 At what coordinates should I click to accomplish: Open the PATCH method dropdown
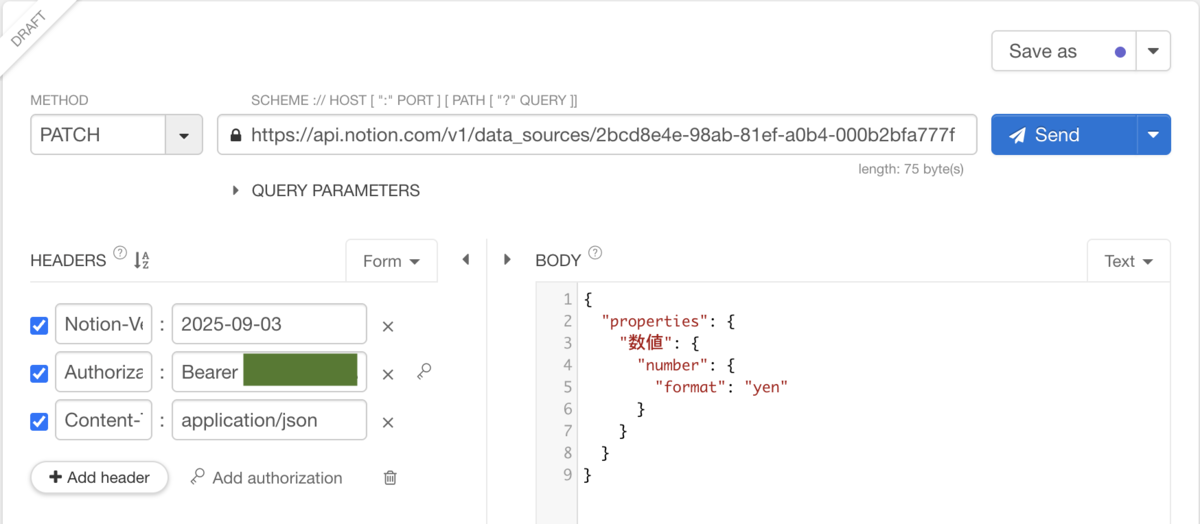(183, 135)
